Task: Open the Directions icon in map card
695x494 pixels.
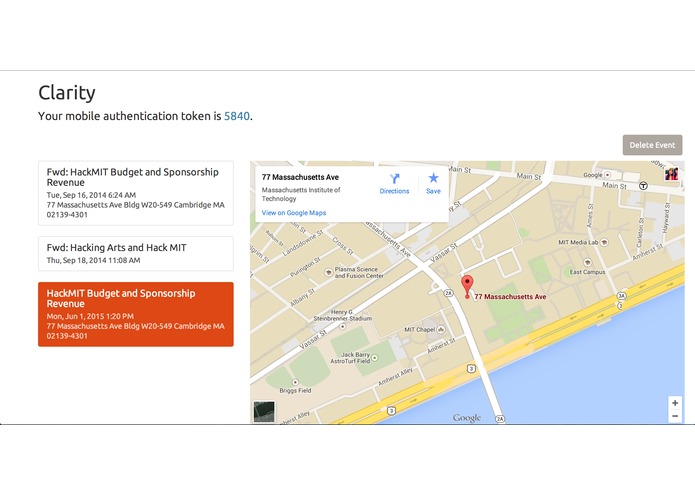Action: 394,184
